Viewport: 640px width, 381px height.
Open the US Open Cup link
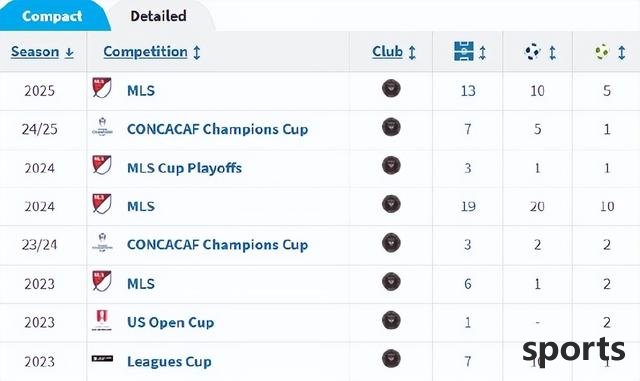click(x=171, y=322)
